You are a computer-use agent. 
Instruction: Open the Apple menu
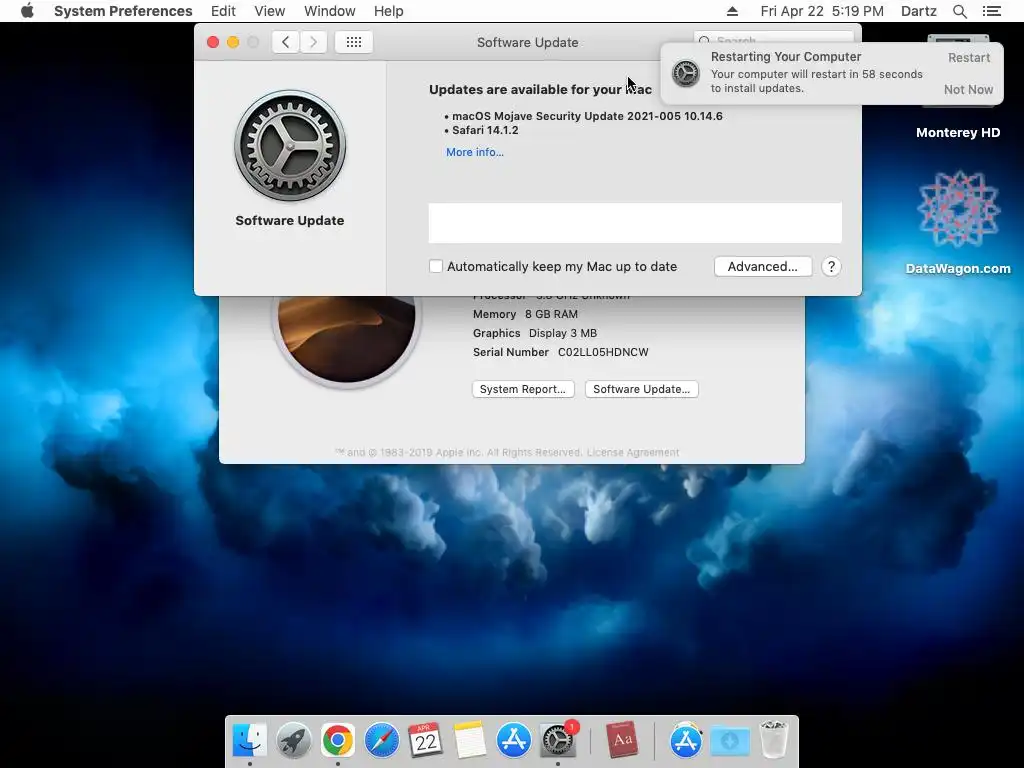tap(27, 11)
